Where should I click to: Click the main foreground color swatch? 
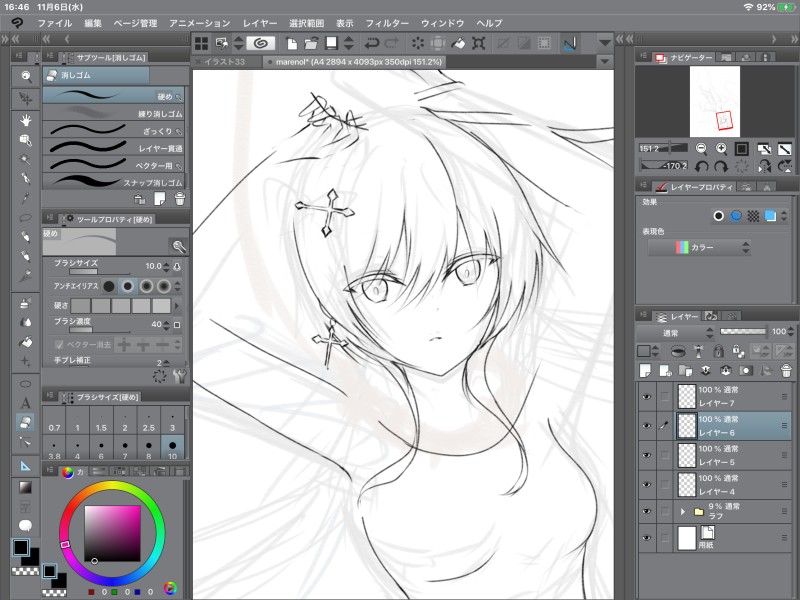point(20,547)
